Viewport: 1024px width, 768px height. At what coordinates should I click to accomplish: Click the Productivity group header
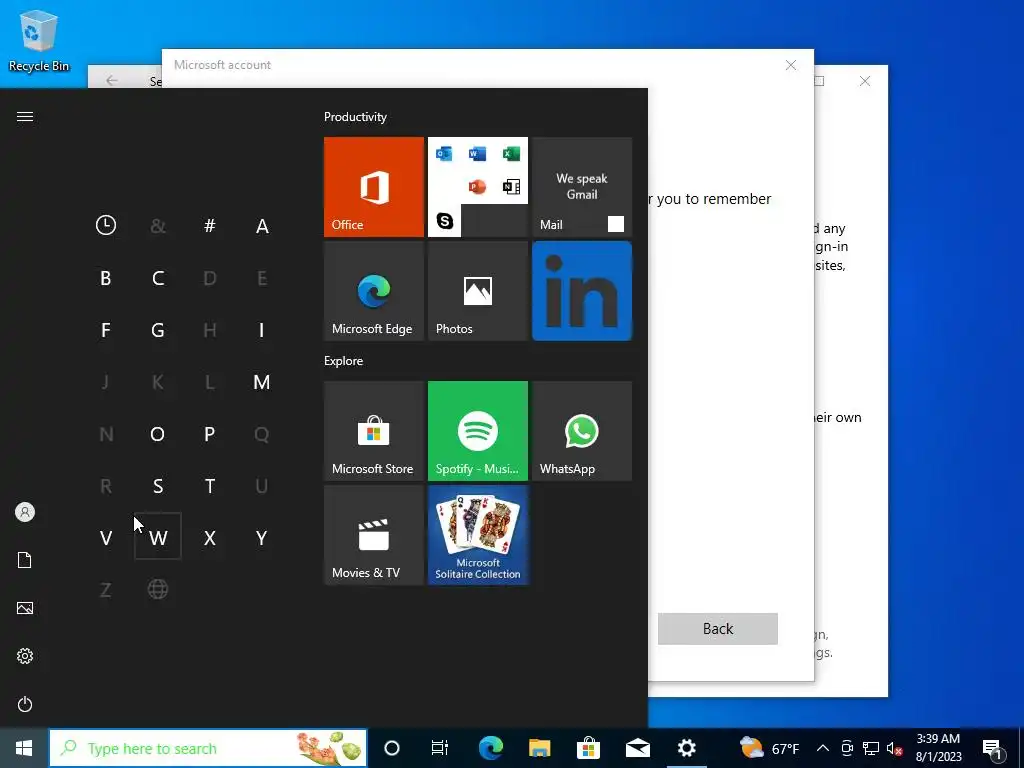pos(355,117)
